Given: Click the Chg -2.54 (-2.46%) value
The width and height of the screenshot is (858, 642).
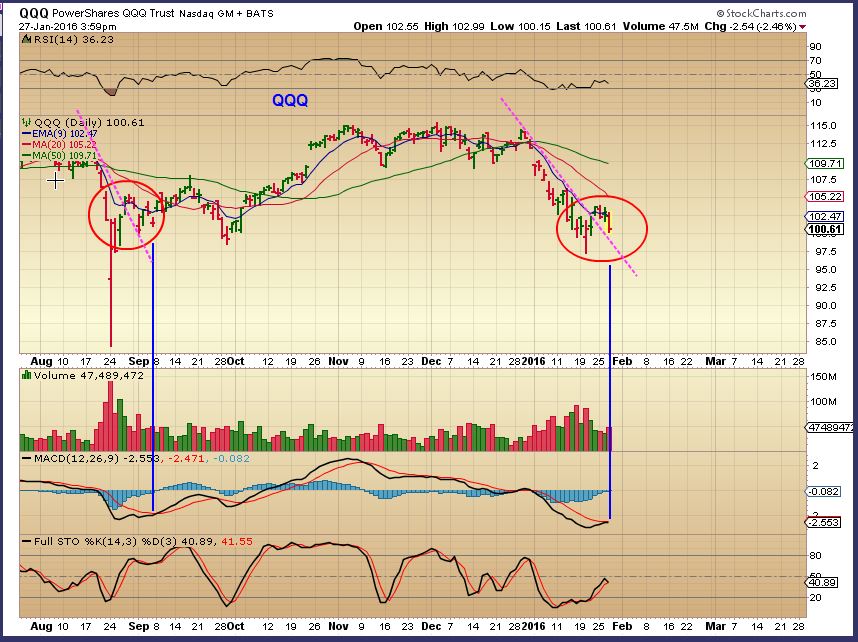Looking at the screenshot, I should click(750, 26).
